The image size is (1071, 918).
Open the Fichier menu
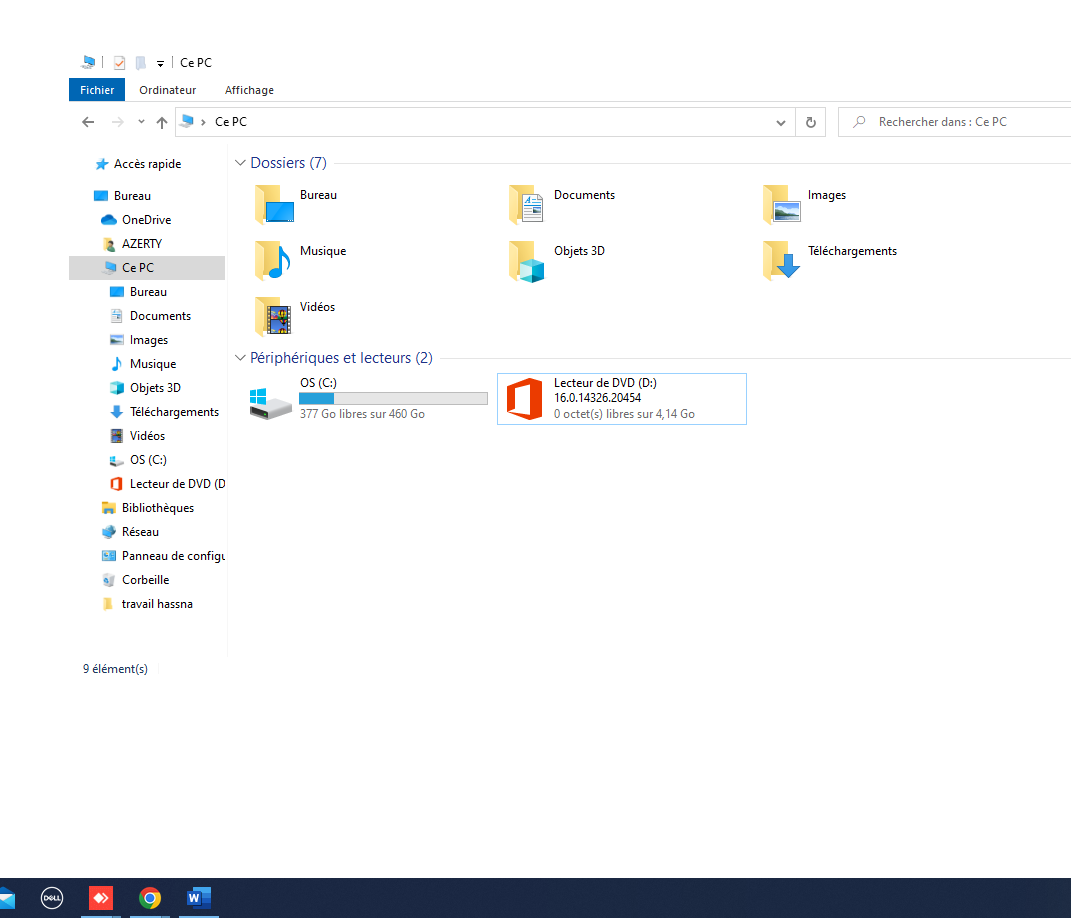(x=97, y=90)
